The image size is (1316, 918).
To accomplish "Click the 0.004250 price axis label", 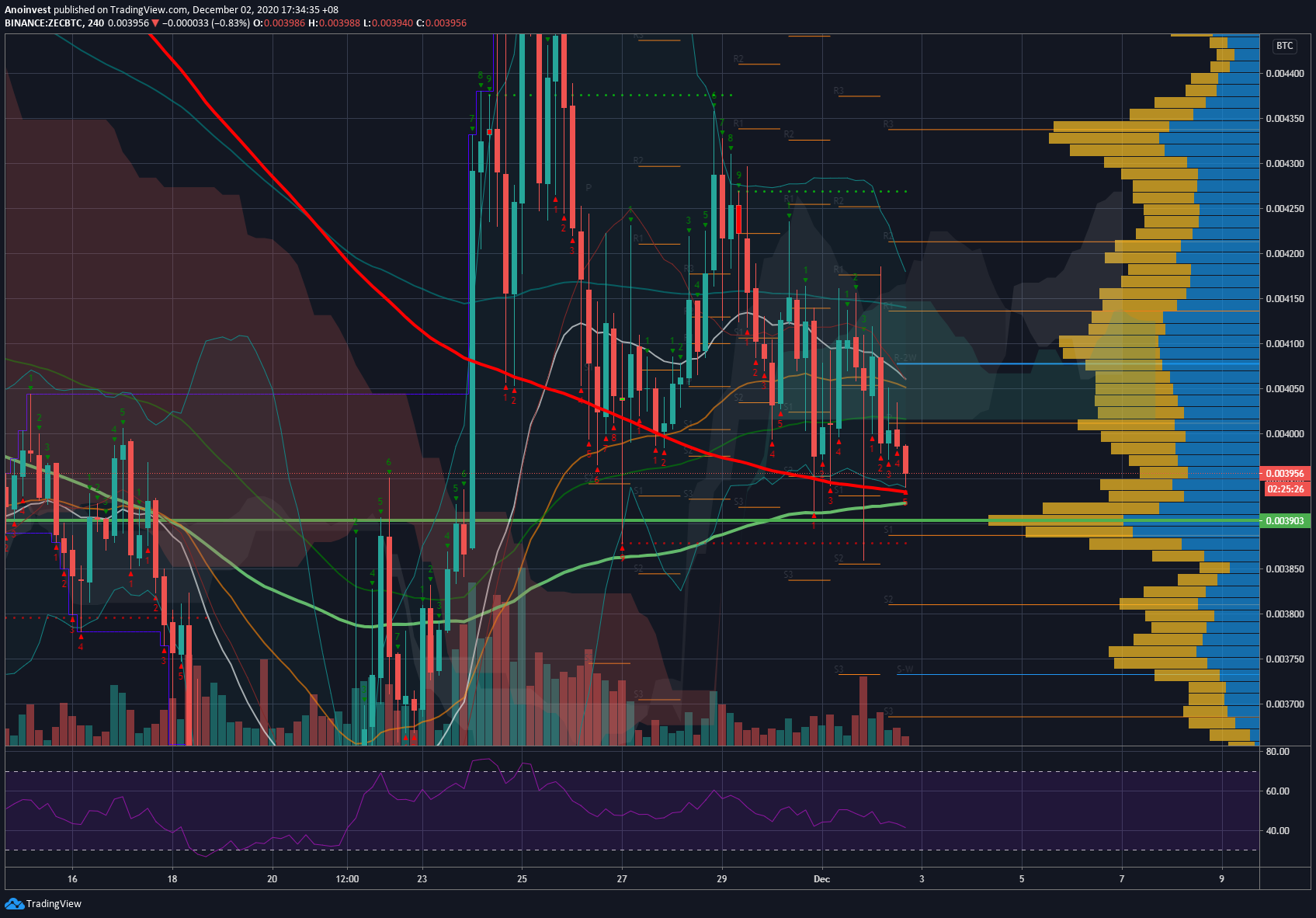I will tap(1285, 209).
